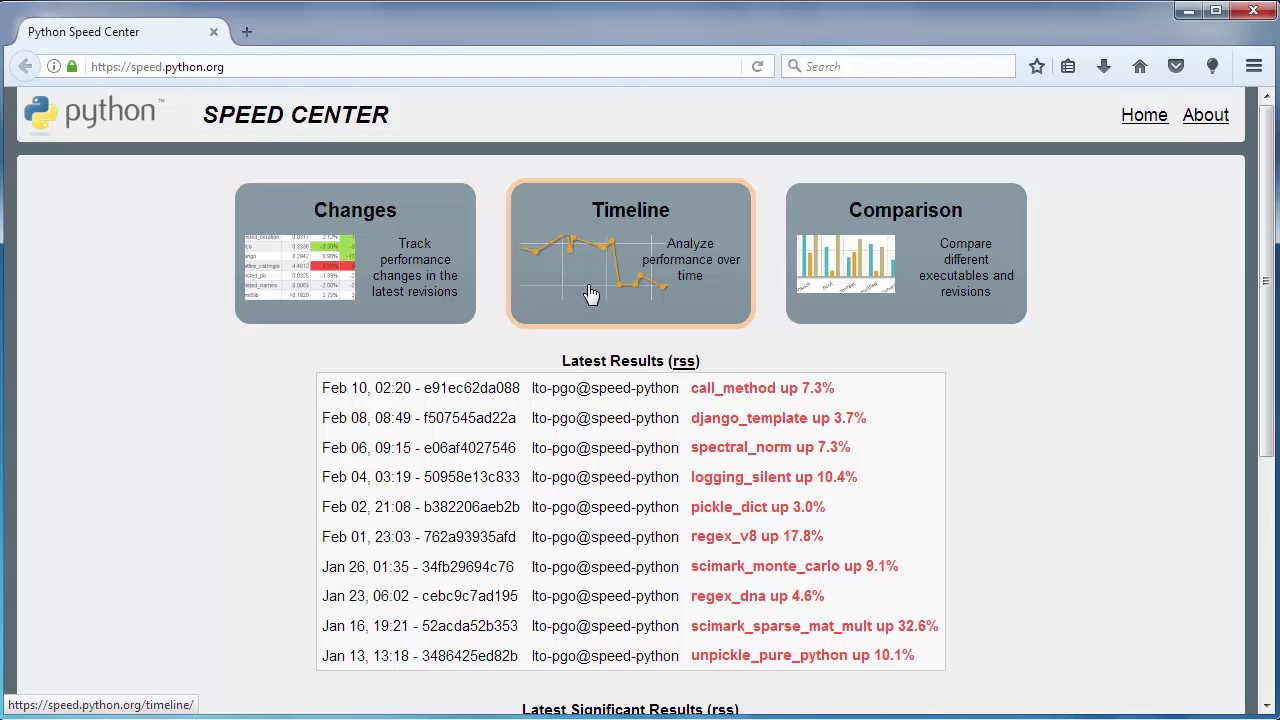Screen dimensions: 1280x720
Task: Click revision f507545ad22a date text
Action: click(x=419, y=418)
